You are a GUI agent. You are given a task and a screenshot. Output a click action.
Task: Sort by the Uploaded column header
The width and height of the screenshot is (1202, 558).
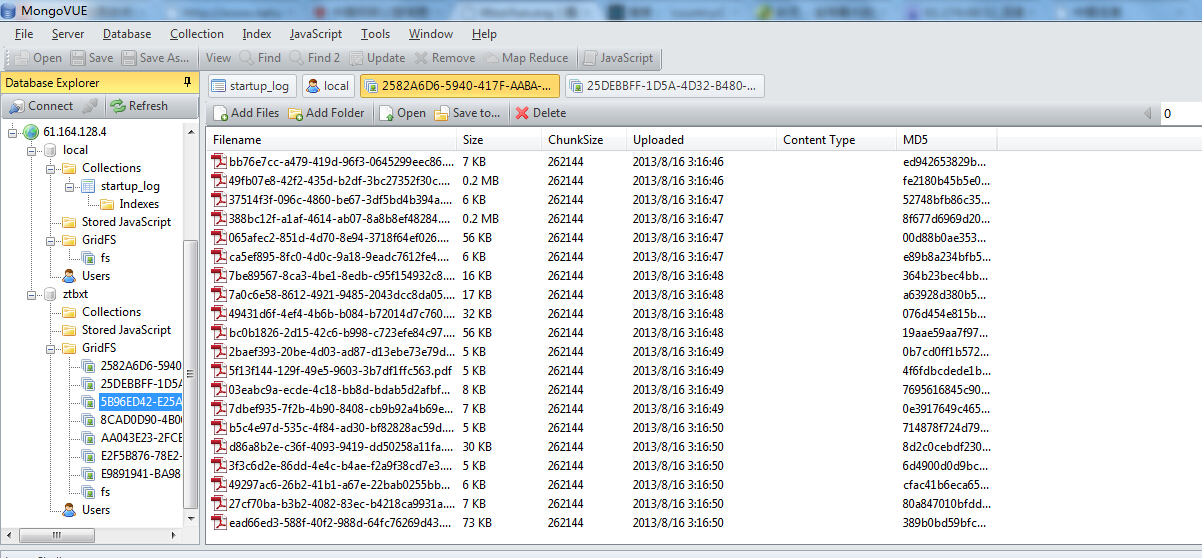(702, 140)
